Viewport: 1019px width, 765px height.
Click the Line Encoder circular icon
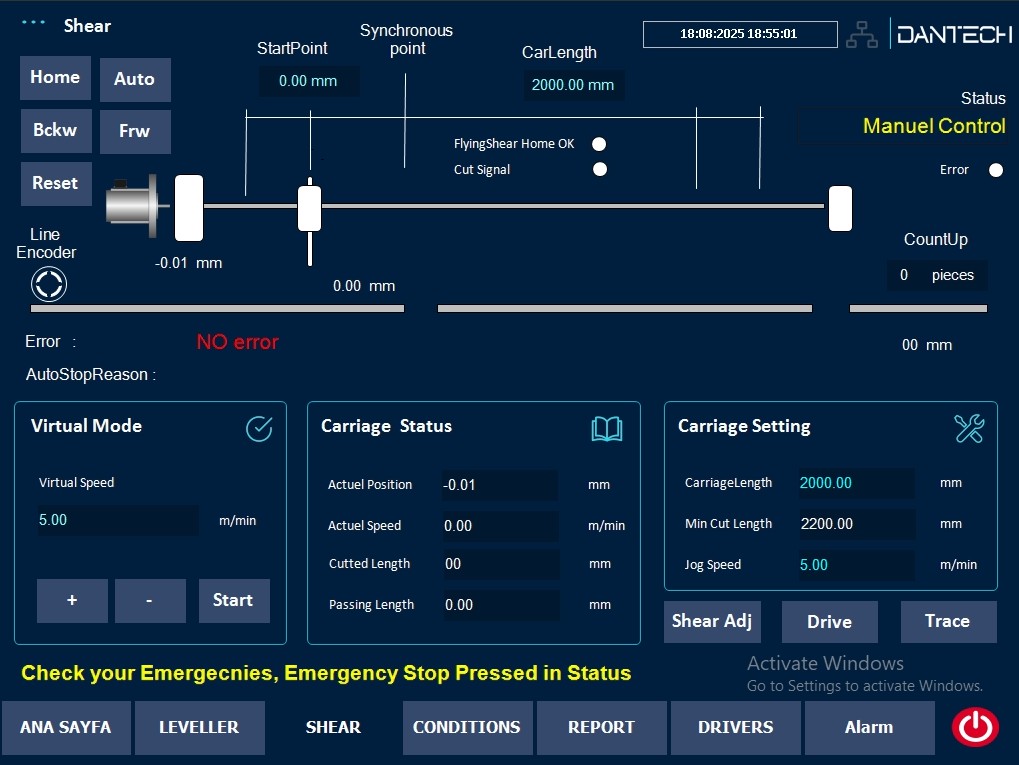pos(48,284)
